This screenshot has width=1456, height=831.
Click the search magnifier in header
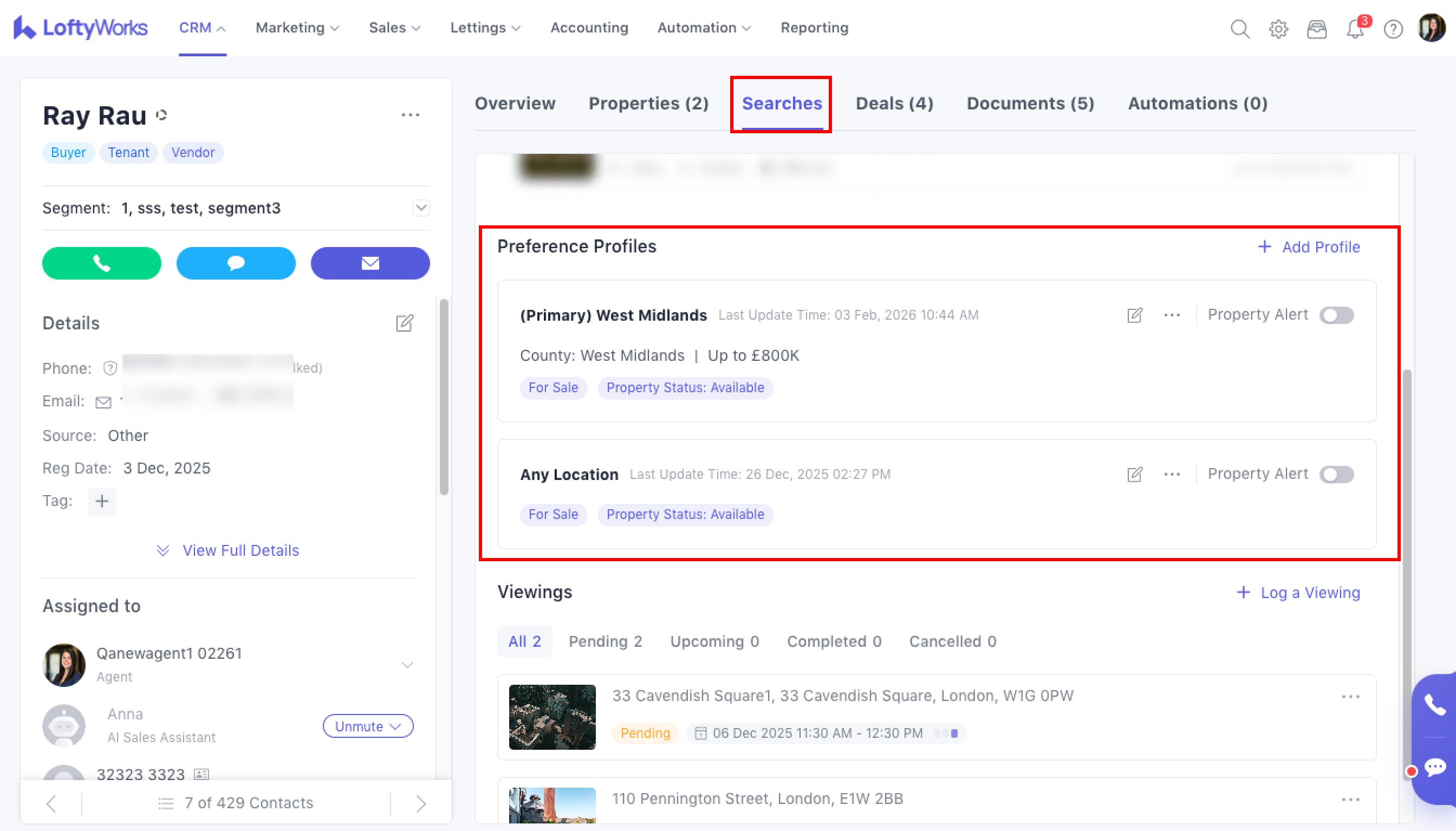[x=1239, y=29]
